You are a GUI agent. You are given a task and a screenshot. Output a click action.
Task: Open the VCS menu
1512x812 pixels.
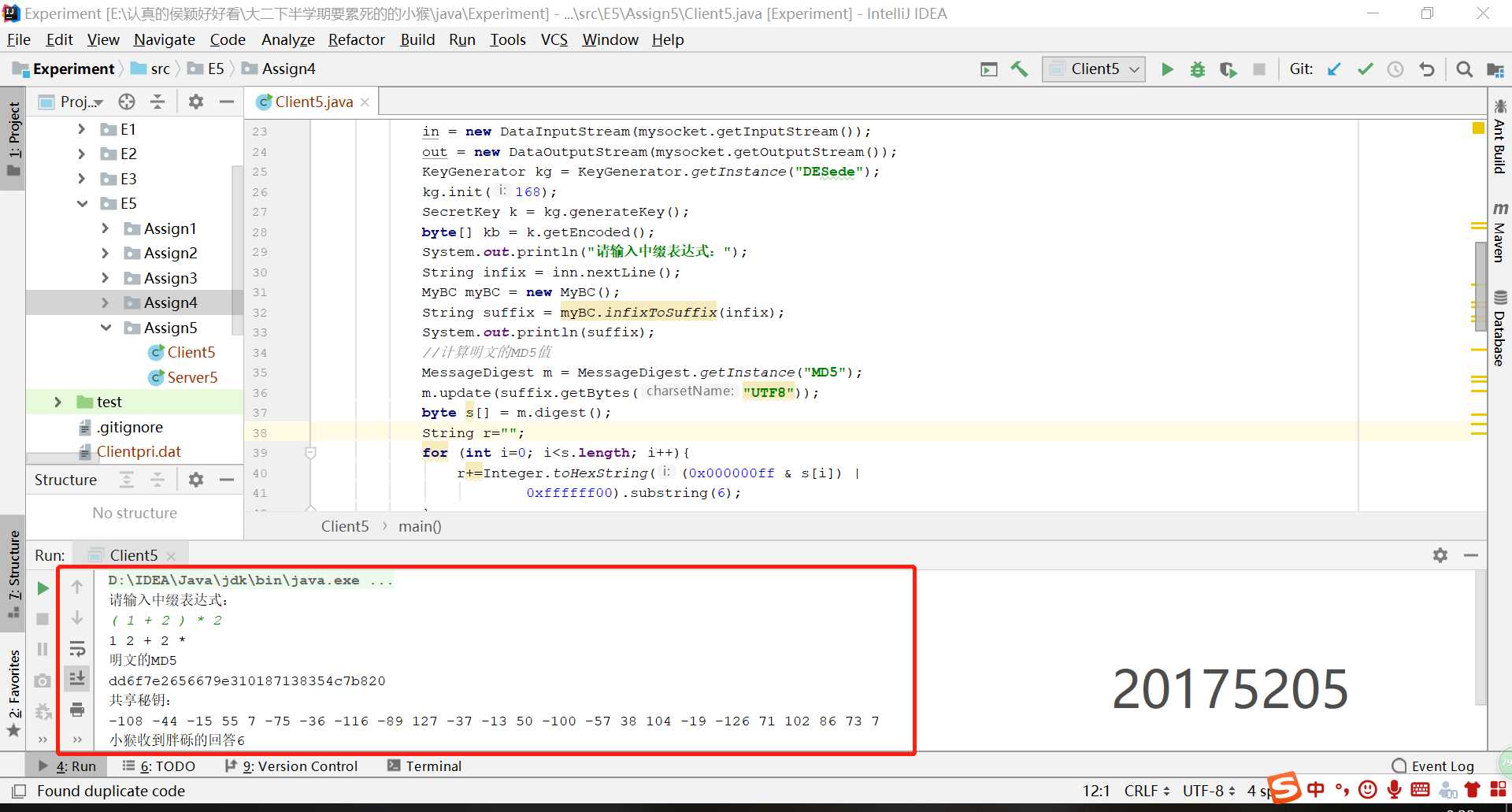tap(554, 39)
